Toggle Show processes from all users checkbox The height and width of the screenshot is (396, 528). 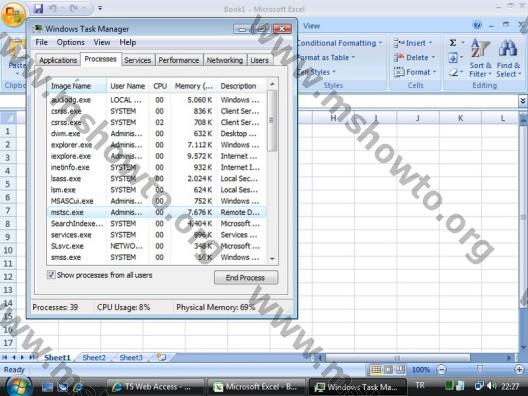coord(51,275)
